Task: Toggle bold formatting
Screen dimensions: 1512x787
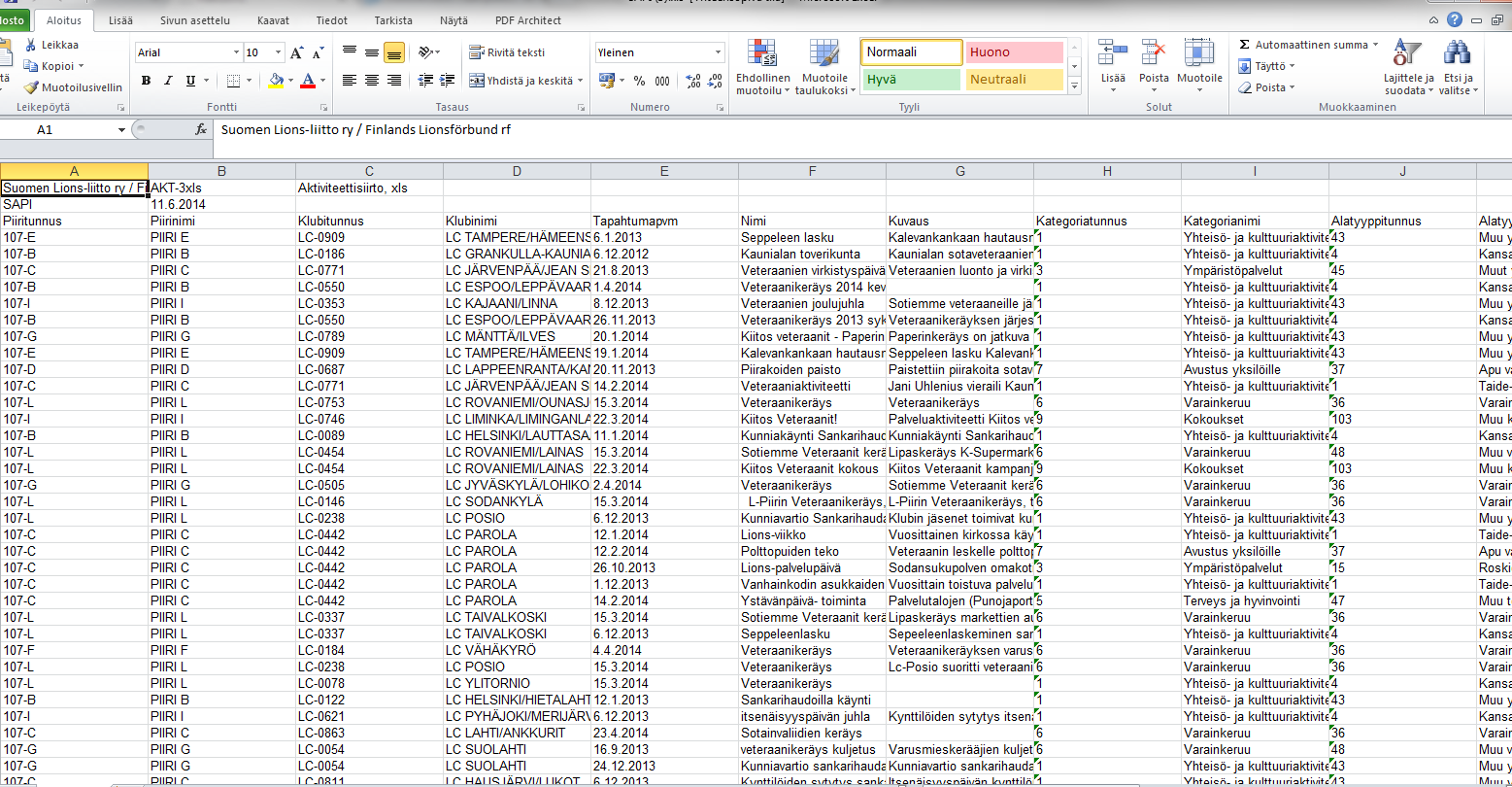Action: click(146, 81)
